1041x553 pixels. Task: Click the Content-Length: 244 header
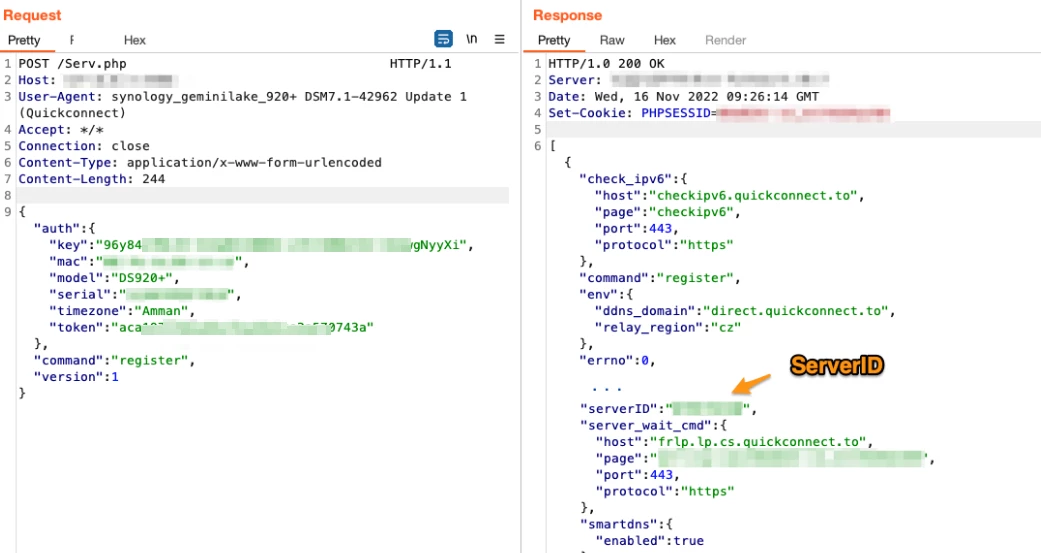92,179
